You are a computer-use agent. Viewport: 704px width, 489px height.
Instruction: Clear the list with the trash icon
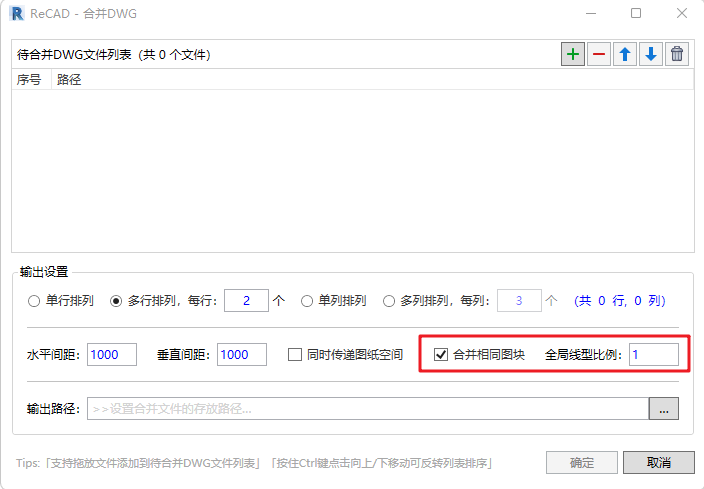click(677, 54)
